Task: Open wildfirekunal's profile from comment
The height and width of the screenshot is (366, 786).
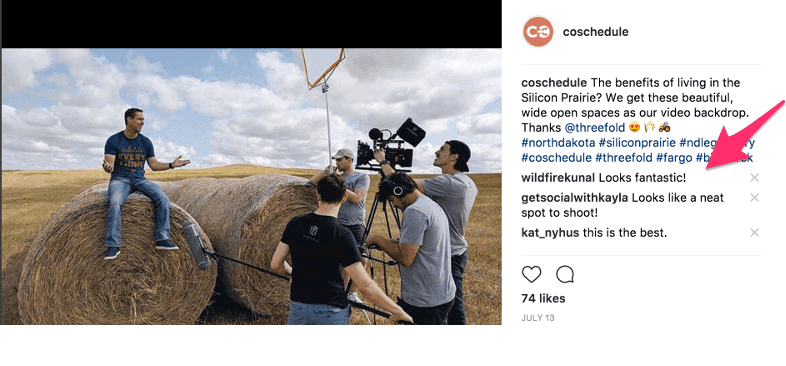Action: (x=558, y=177)
